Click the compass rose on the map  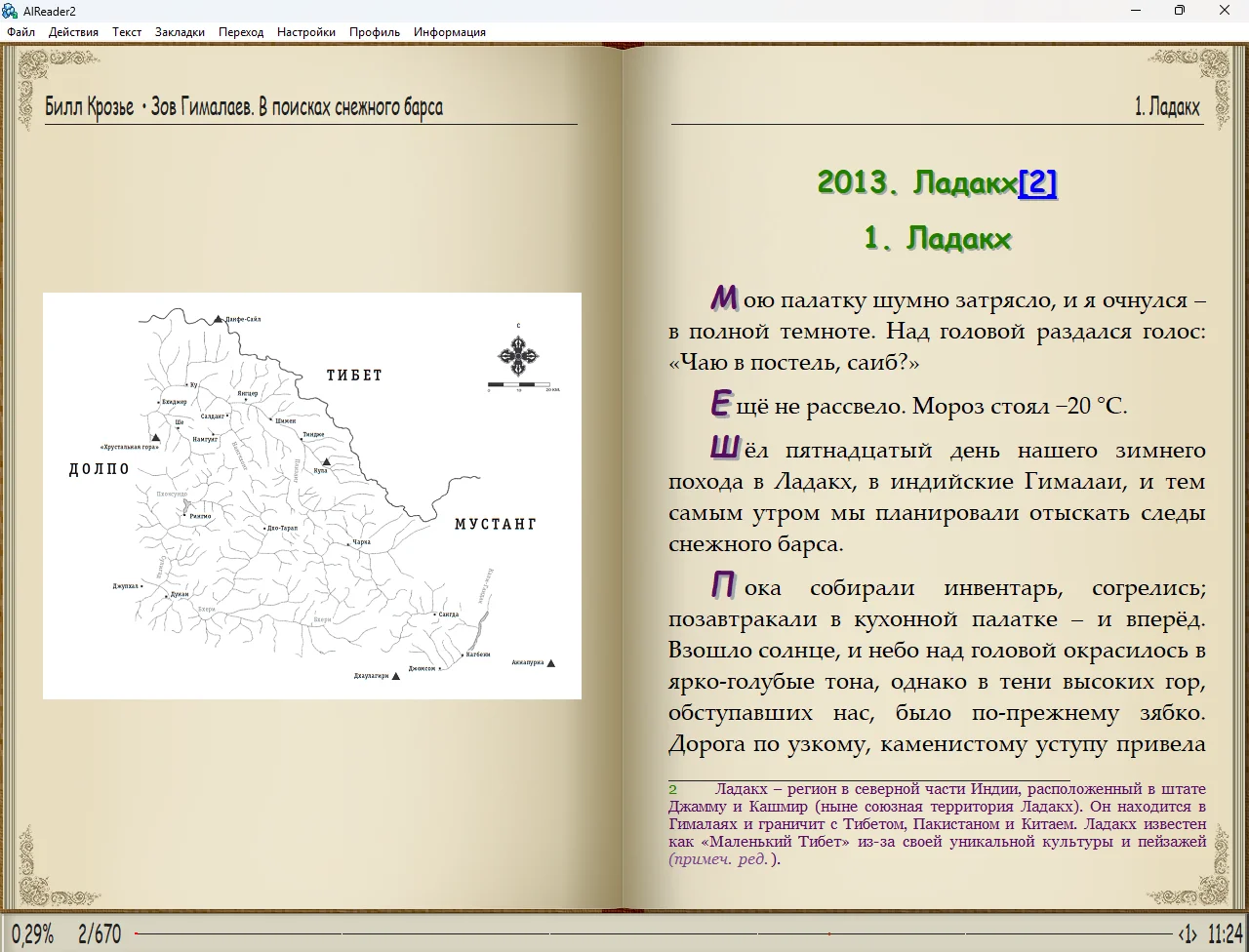tap(518, 355)
